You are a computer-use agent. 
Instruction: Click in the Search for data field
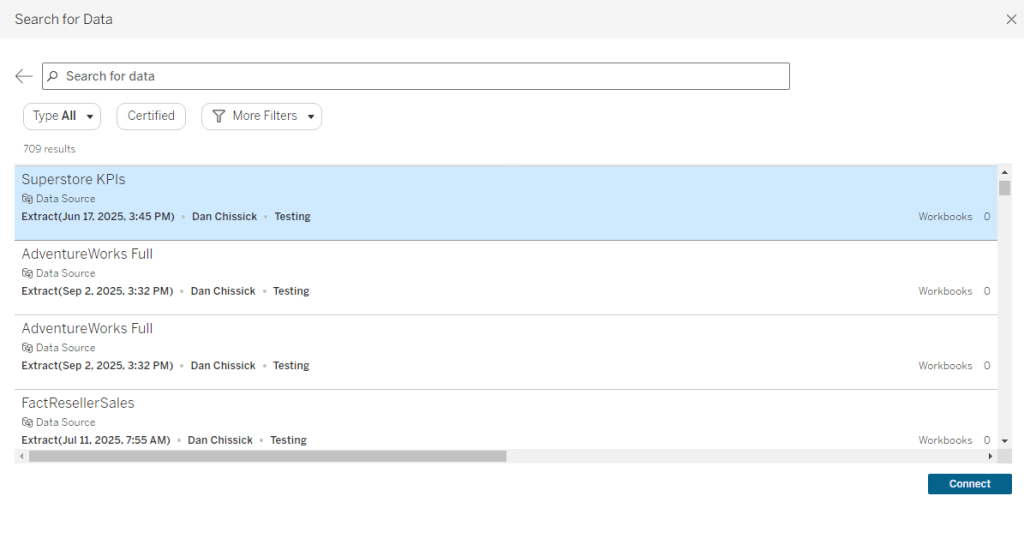click(420, 77)
